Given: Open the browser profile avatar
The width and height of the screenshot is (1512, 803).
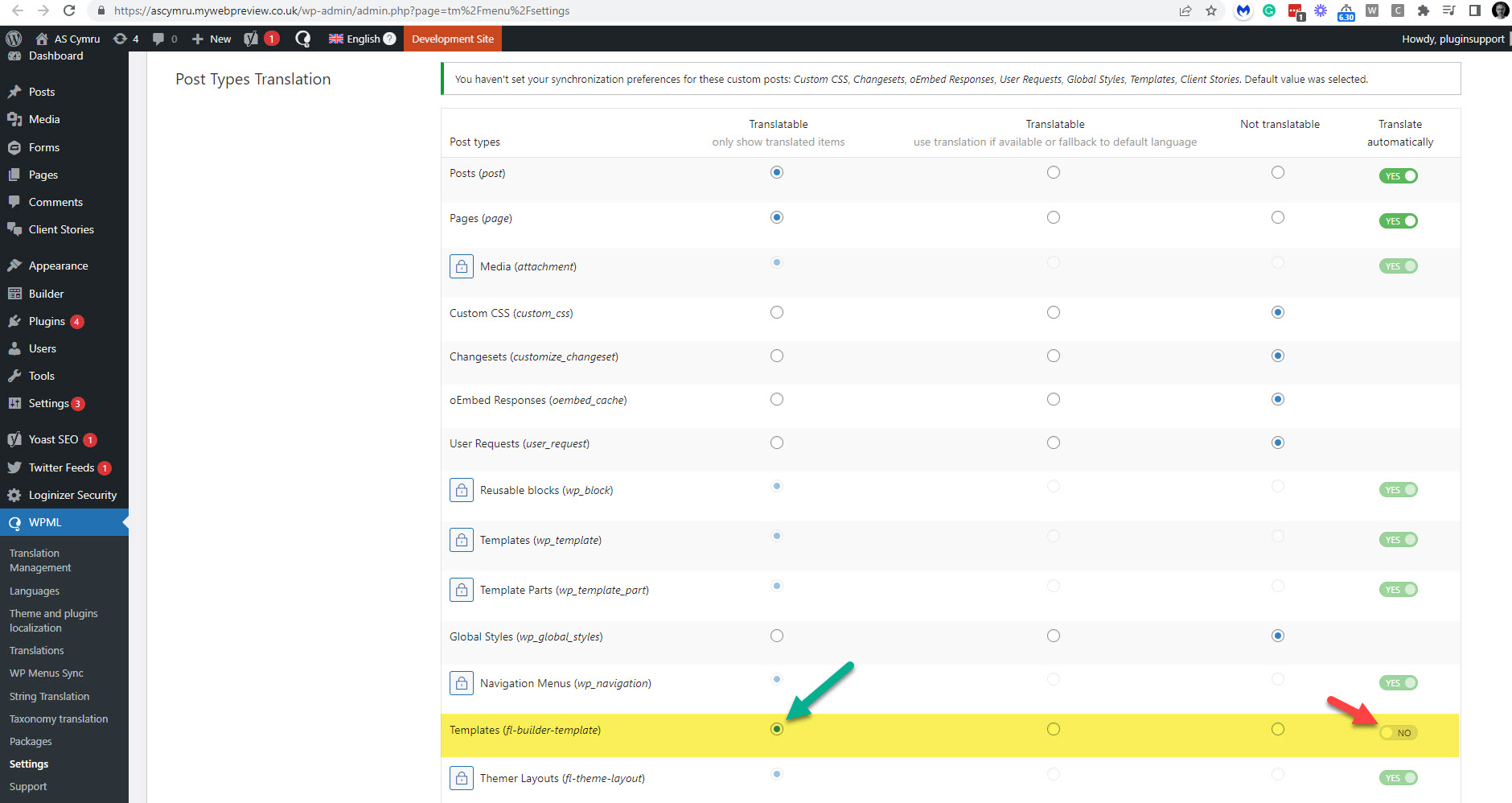Looking at the screenshot, I should tap(1500, 10).
